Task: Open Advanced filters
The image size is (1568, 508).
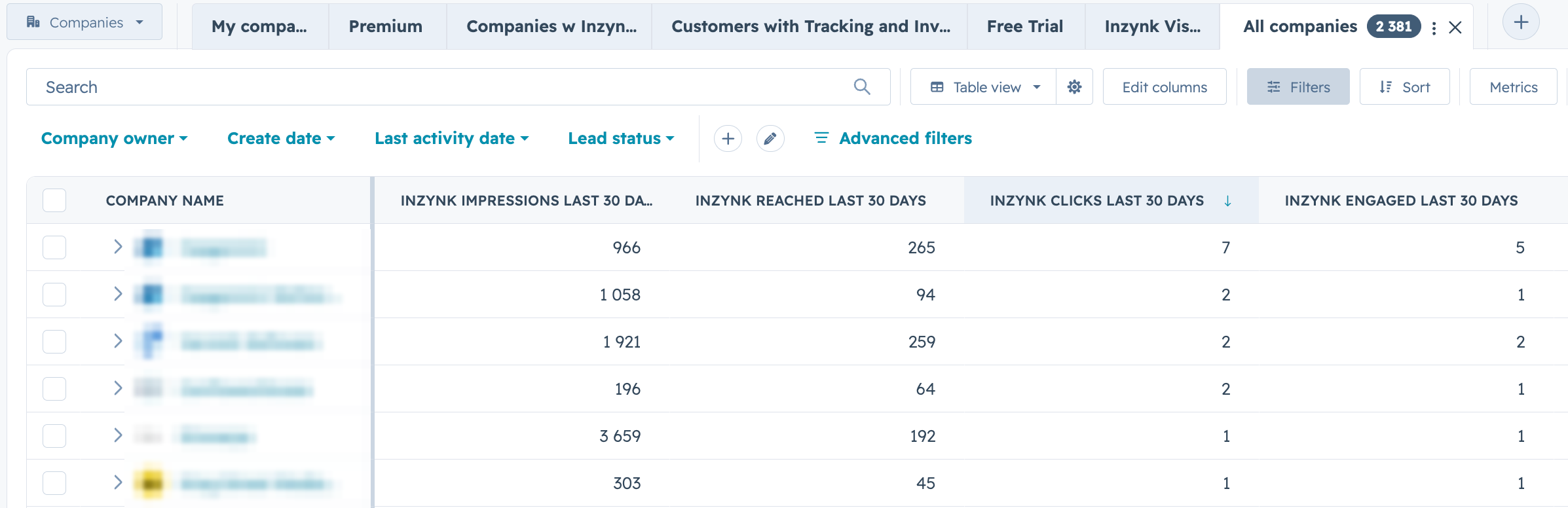Action: click(893, 138)
